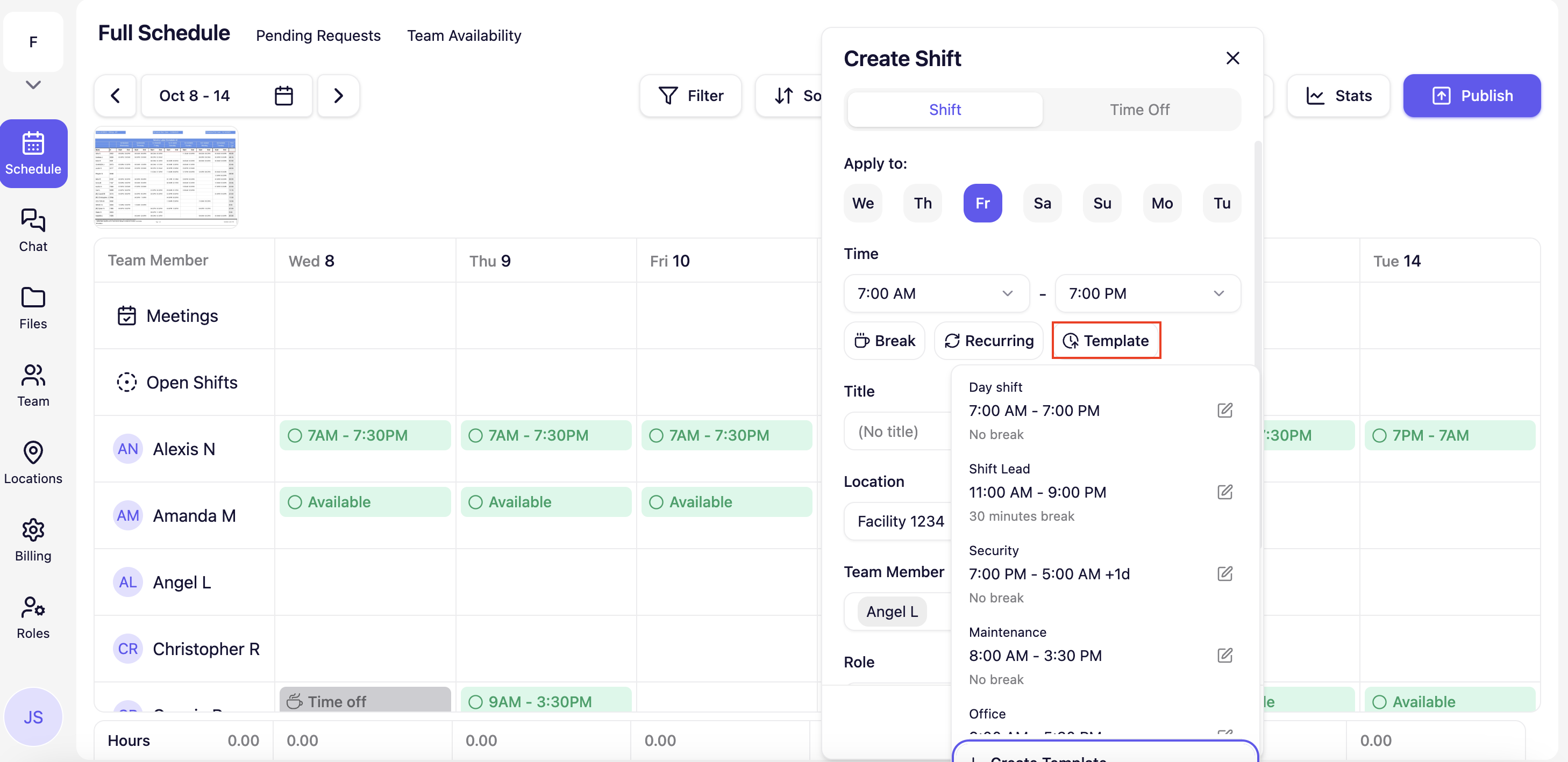Open the 7:00 PM end time dropdown

[1147, 294]
